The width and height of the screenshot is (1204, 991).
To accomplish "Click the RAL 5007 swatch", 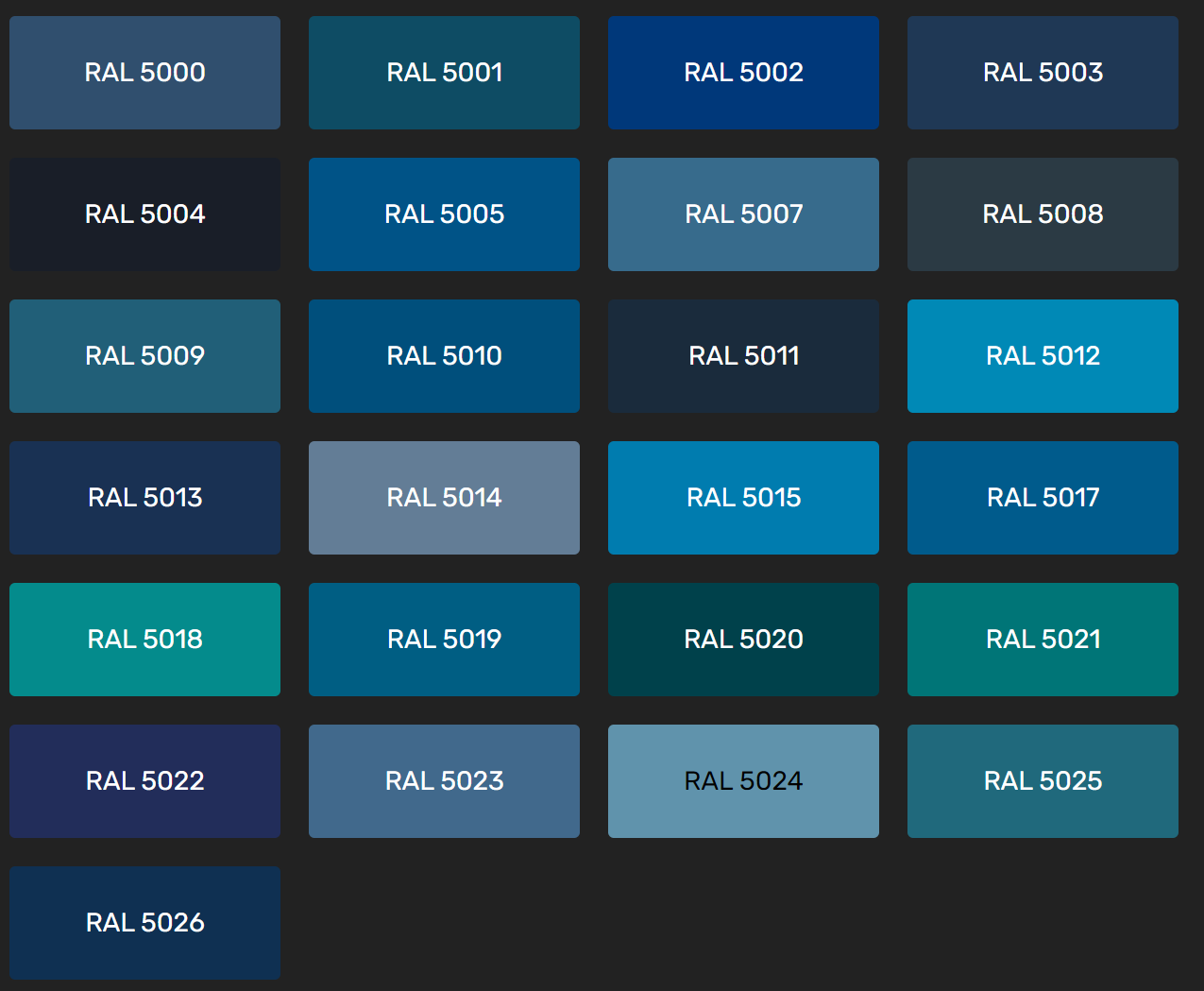I will 743,214.
